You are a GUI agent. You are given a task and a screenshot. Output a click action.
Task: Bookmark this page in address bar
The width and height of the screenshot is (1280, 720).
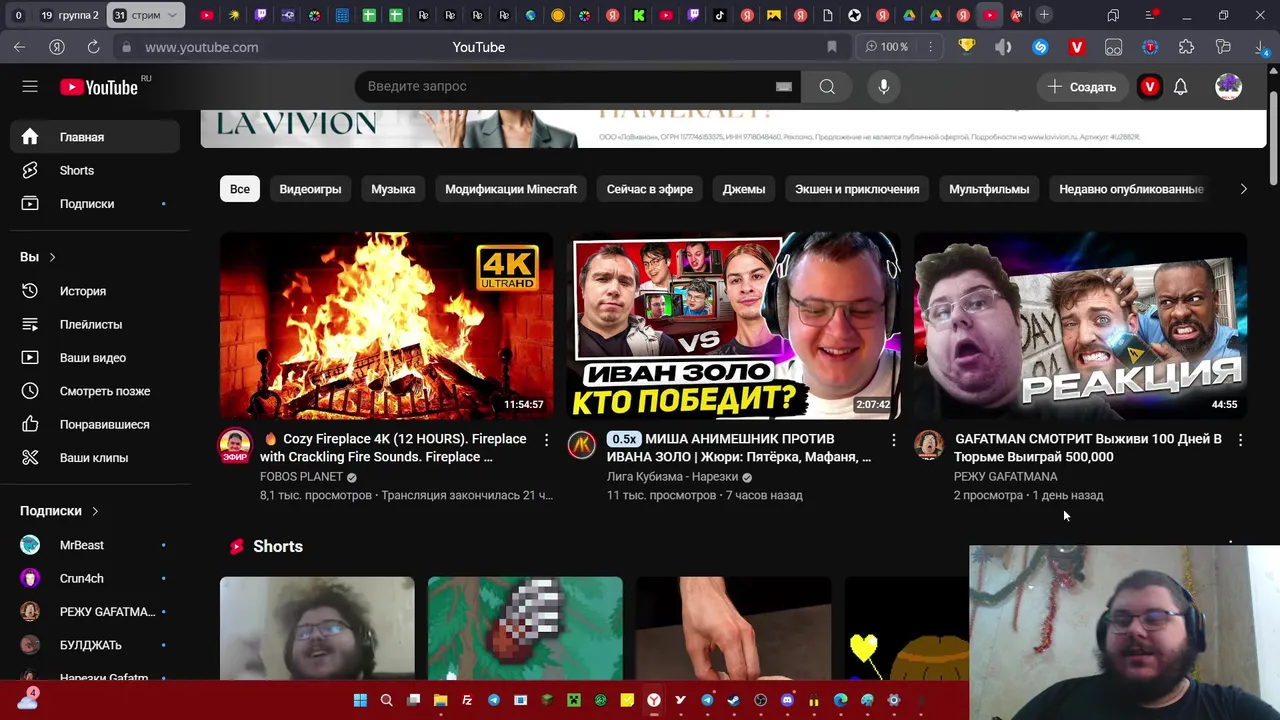pyautogui.click(x=832, y=47)
